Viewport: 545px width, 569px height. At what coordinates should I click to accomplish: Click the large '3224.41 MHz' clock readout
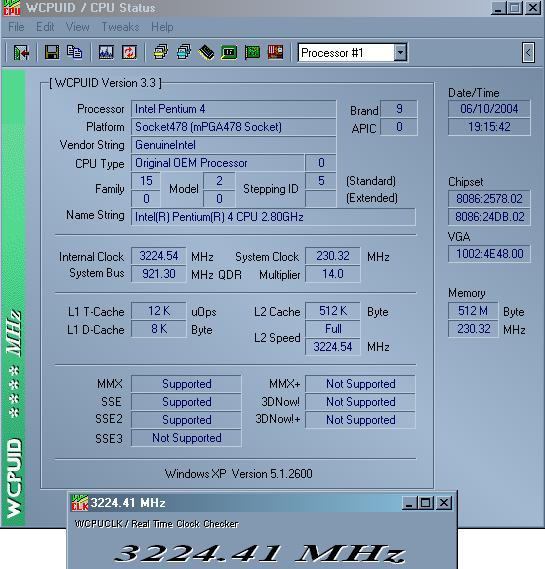[259, 554]
